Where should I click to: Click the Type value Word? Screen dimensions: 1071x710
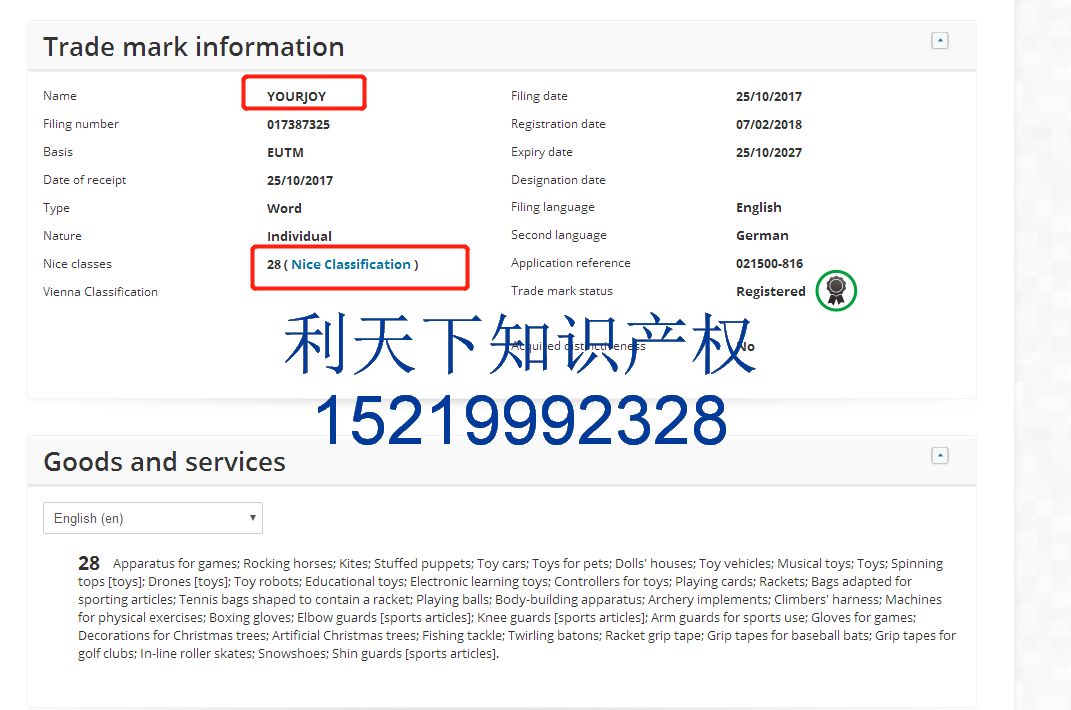tap(284, 208)
